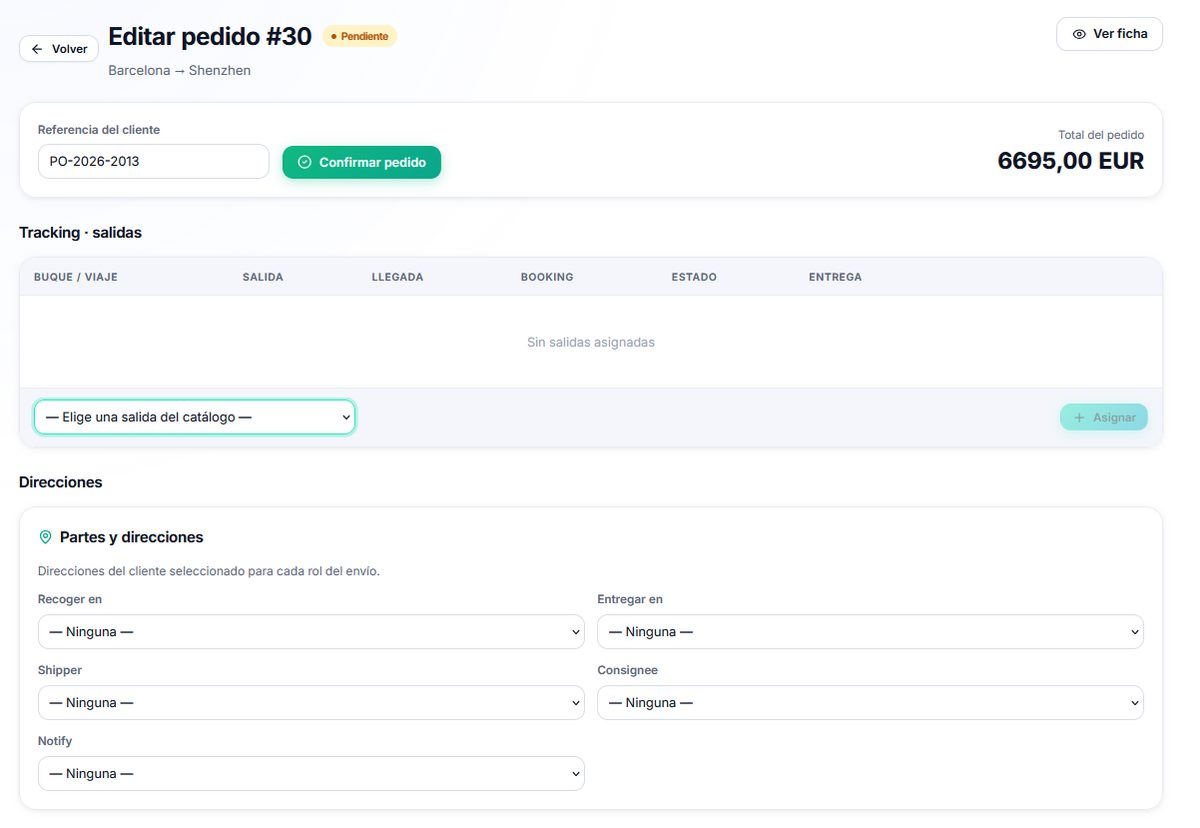This screenshot has width=1200, height=828.
Task: Click the left arrow icon in Volver
Action: point(37,49)
